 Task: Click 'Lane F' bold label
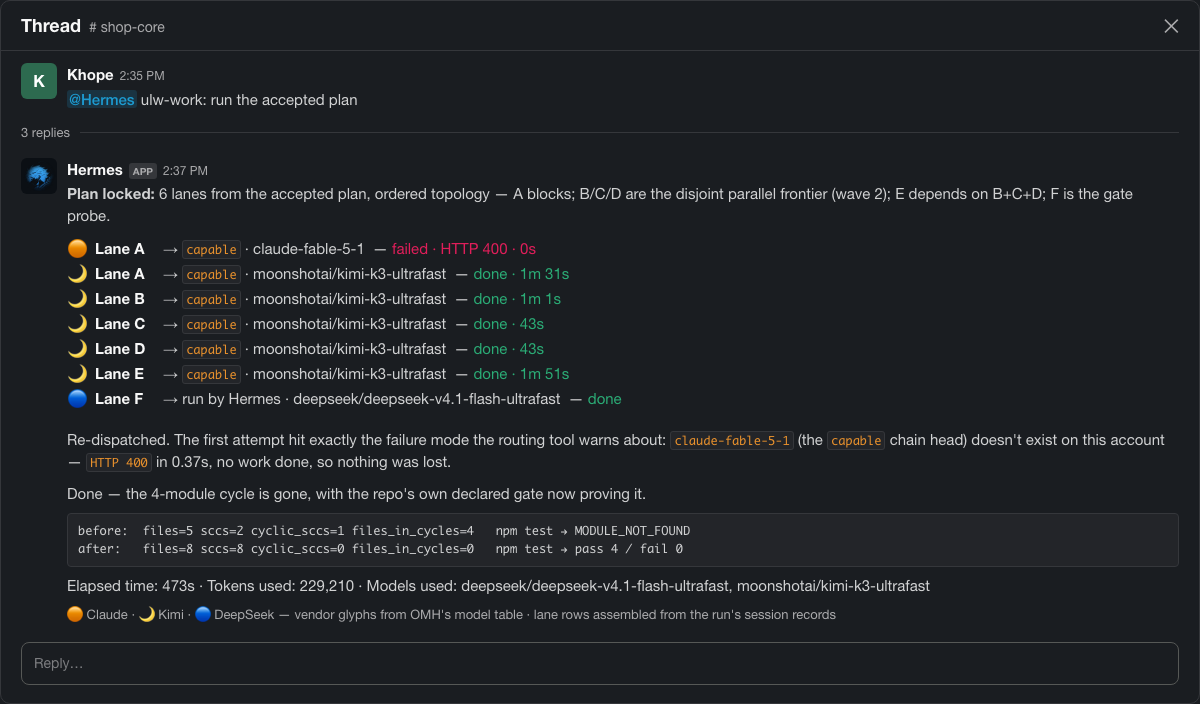point(119,399)
